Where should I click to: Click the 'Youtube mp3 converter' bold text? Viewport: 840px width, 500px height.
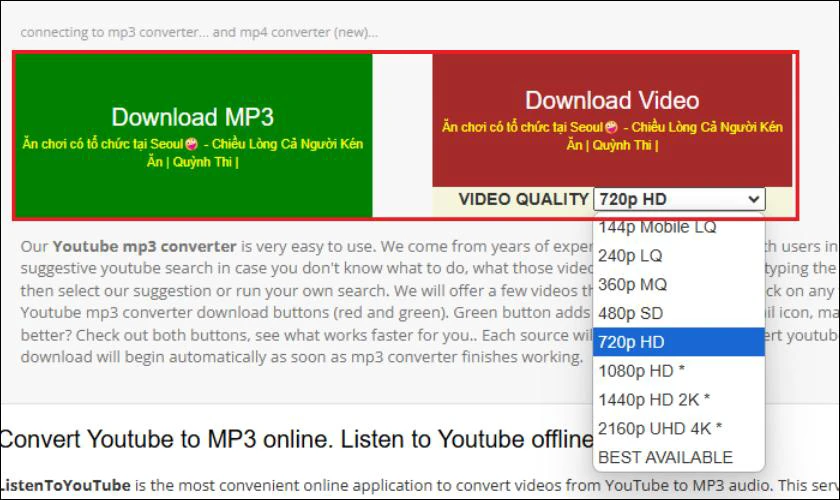click(145, 247)
